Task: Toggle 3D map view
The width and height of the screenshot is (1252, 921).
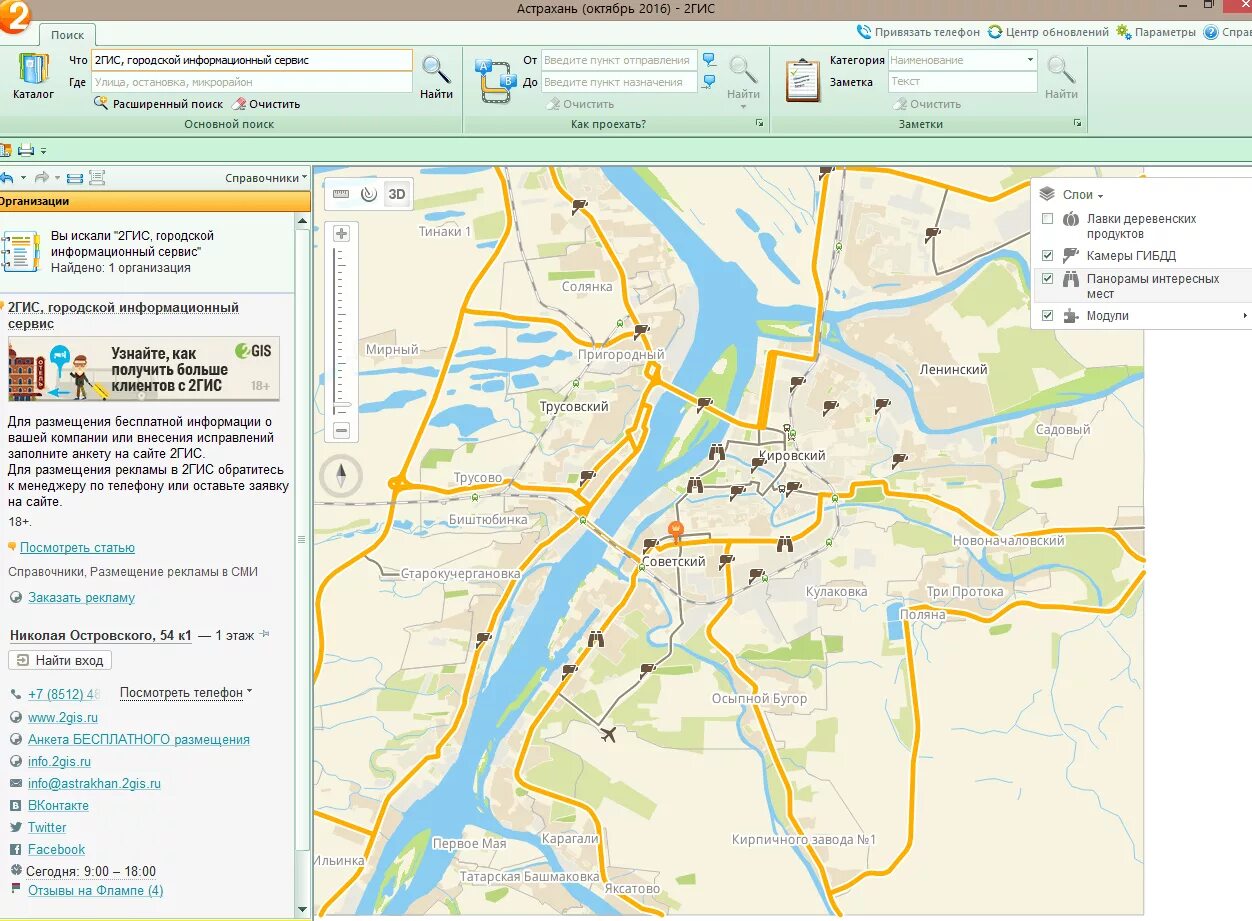Action: pyautogui.click(x=397, y=194)
